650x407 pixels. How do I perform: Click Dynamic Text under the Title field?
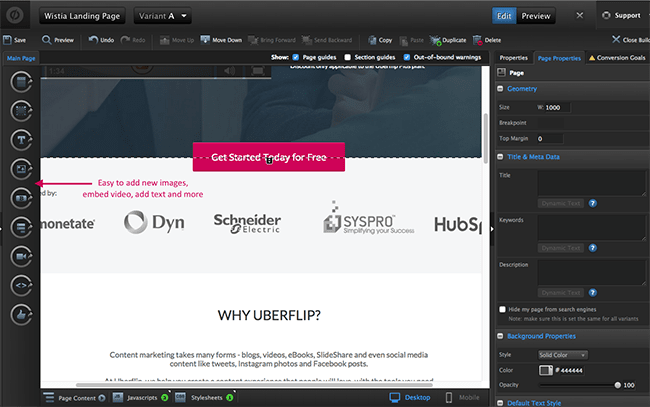[x=561, y=203]
